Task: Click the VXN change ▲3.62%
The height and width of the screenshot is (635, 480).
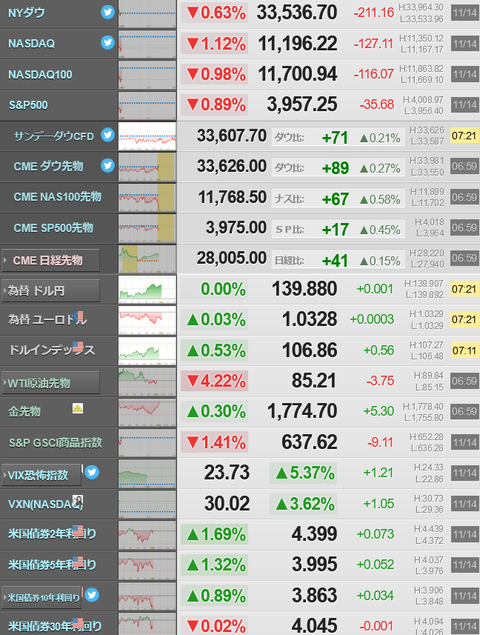Action: (x=303, y=504)
